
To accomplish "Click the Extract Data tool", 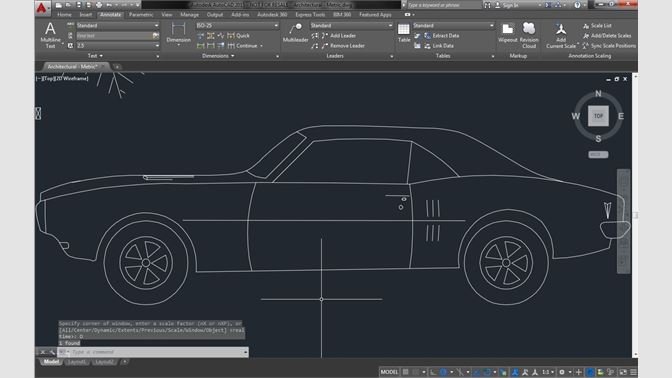I will pyautogui.click(x=441, y=36).
